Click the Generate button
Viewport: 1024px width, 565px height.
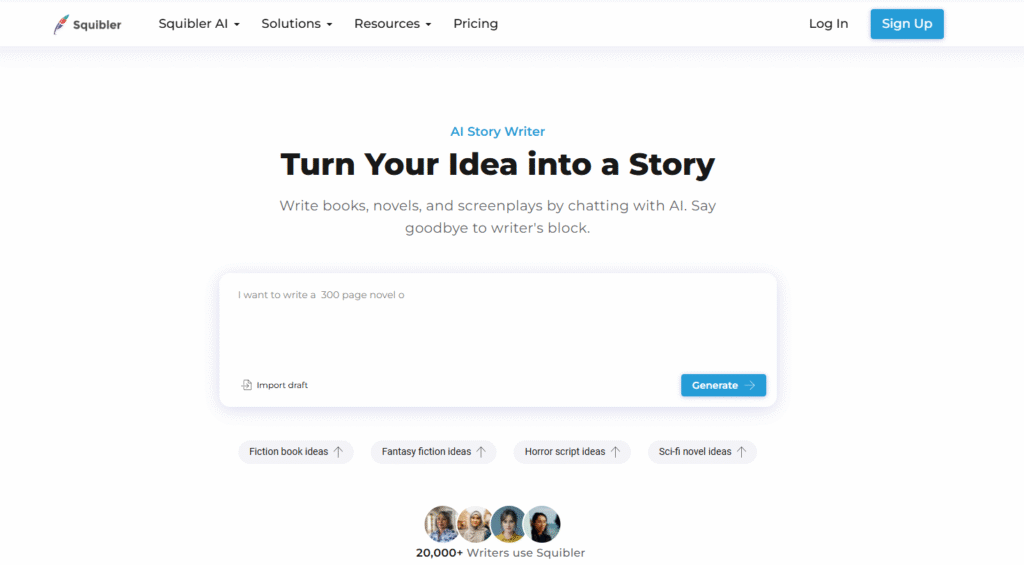point(723,385)
